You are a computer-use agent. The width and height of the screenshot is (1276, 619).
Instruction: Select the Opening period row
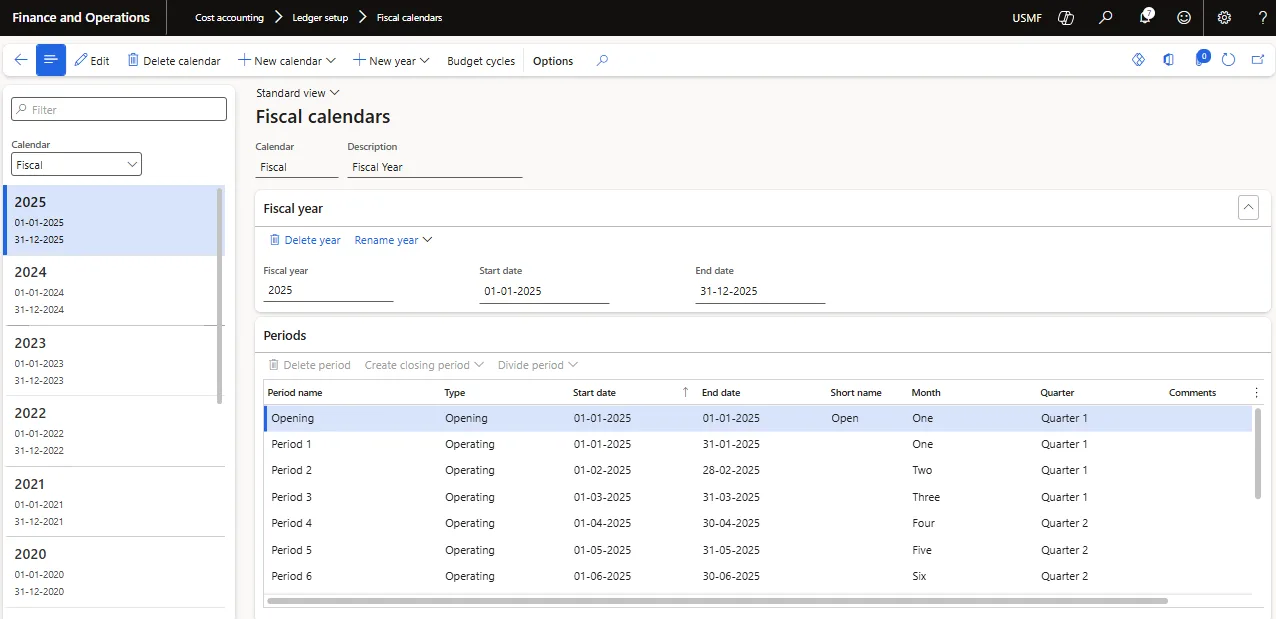pyautogui.click(x=758, y=418)
